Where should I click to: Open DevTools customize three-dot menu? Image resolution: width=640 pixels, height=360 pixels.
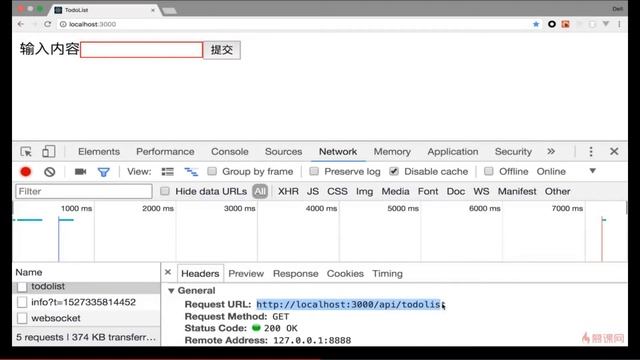click(x=591, y=151)
